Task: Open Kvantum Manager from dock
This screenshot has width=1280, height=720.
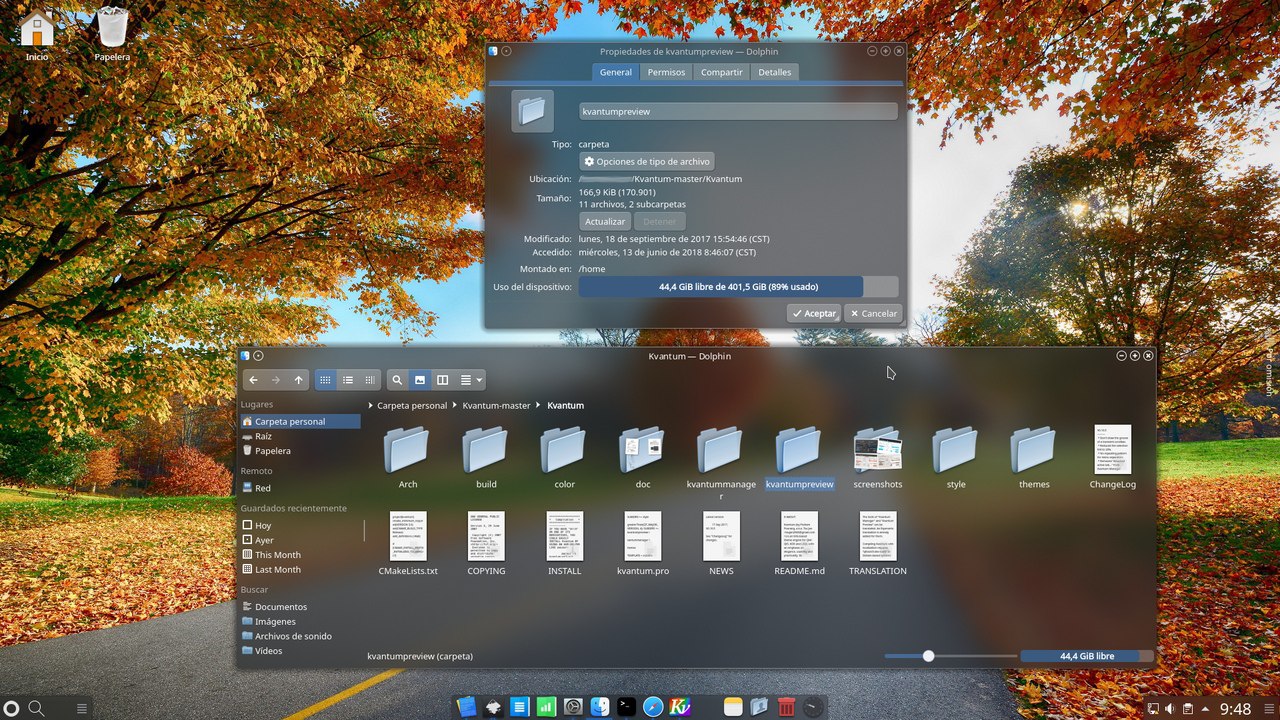Action: tap(680, 707)
